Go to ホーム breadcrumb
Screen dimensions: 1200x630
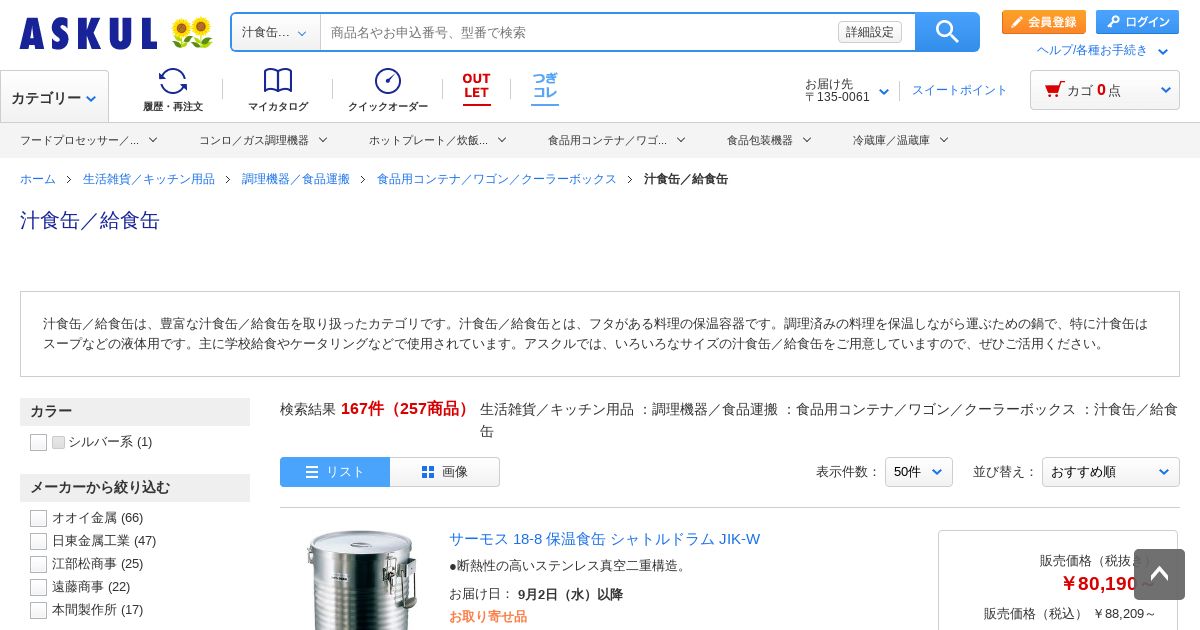tap(38, 179)
